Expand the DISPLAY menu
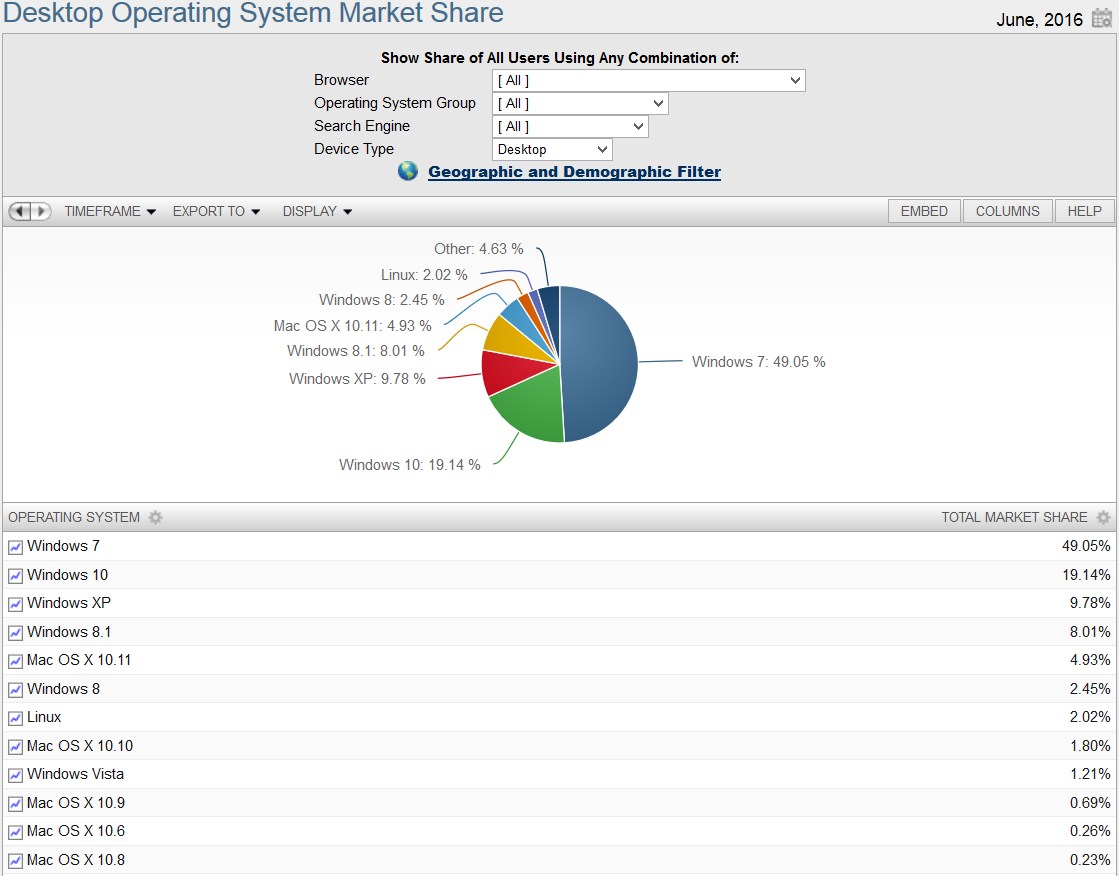 coord(317,211)
